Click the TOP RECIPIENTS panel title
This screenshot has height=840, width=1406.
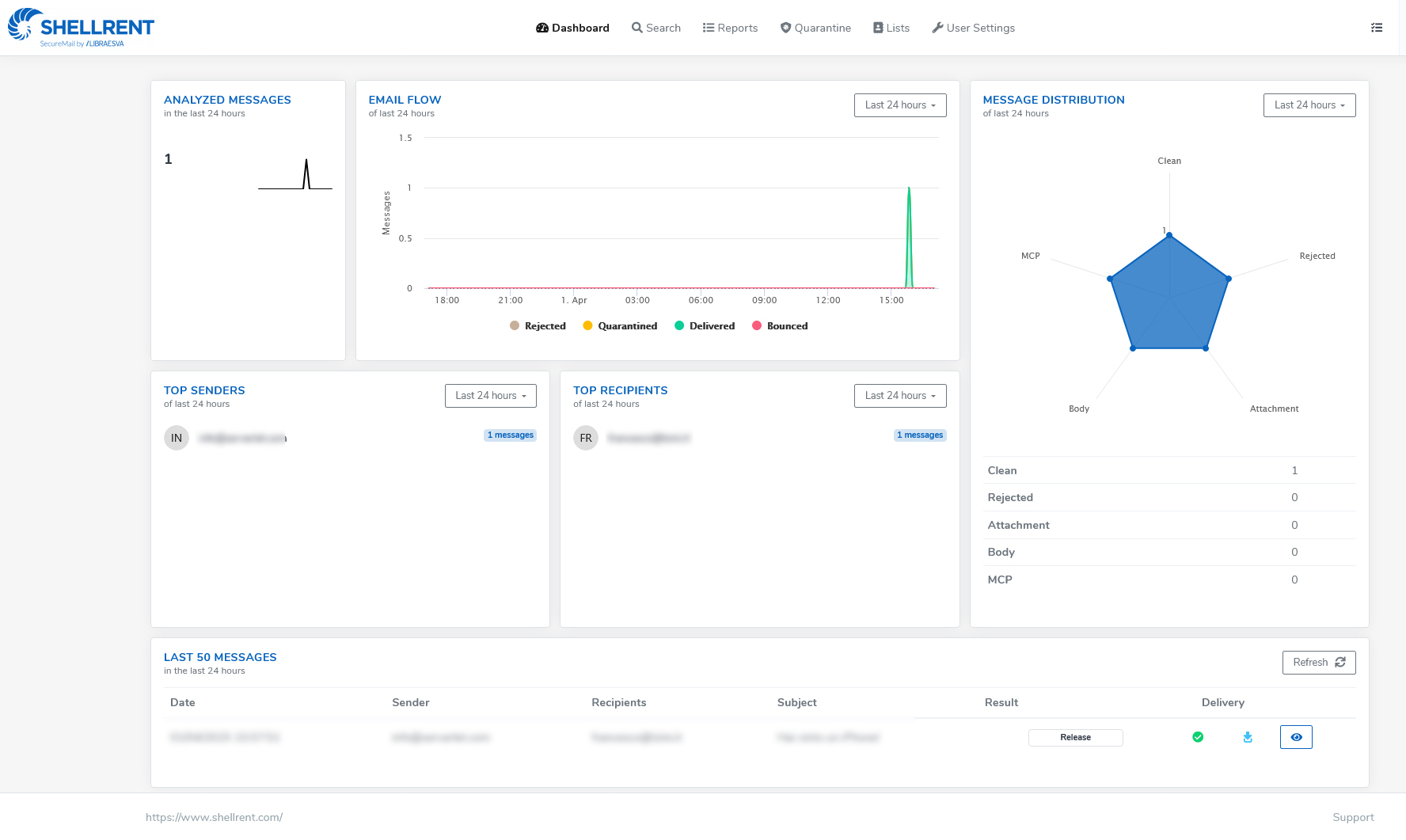(x=621, y=391)
